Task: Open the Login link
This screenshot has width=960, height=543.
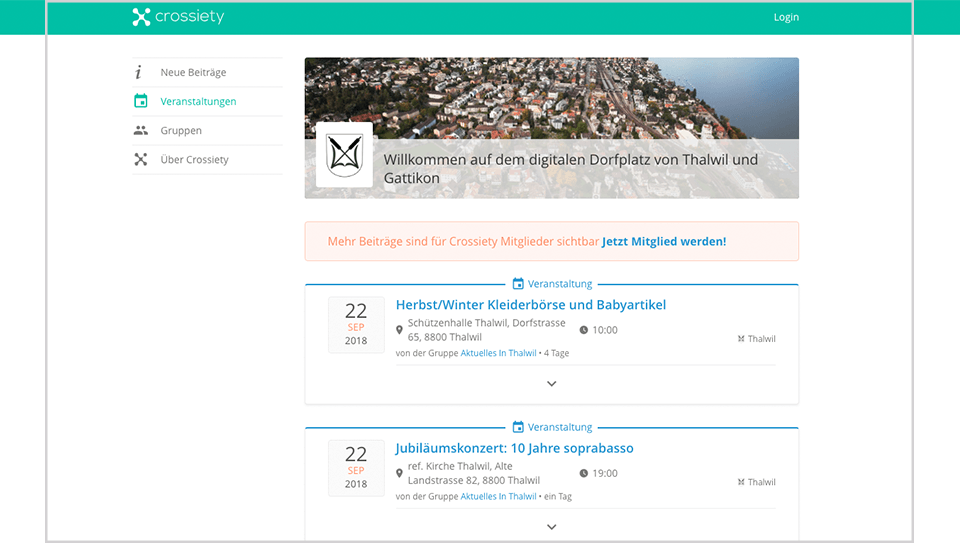Action: pos(786,17)
